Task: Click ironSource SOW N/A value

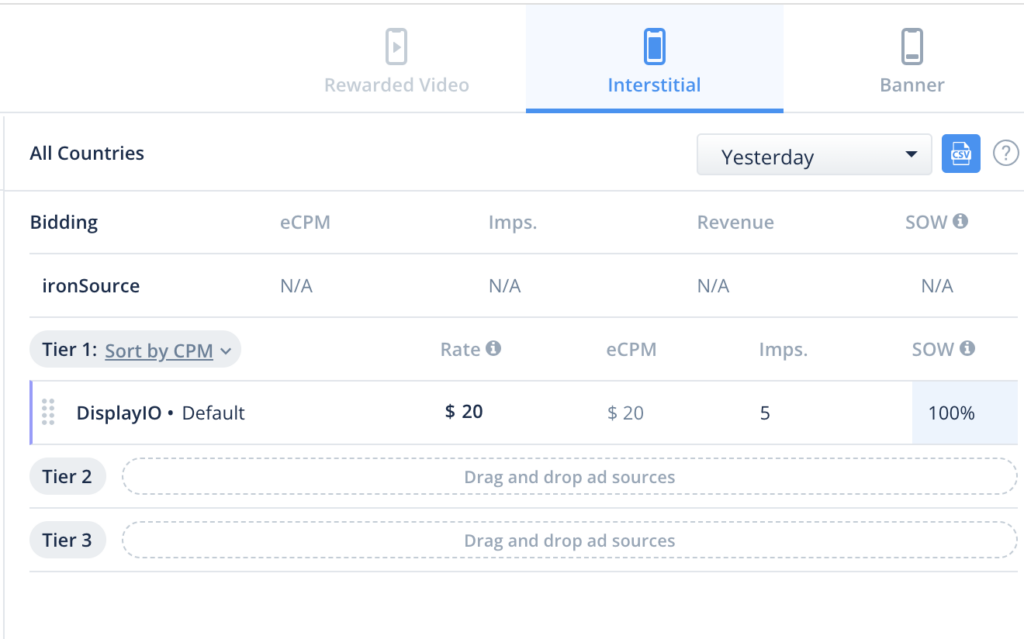Action: 937,286
